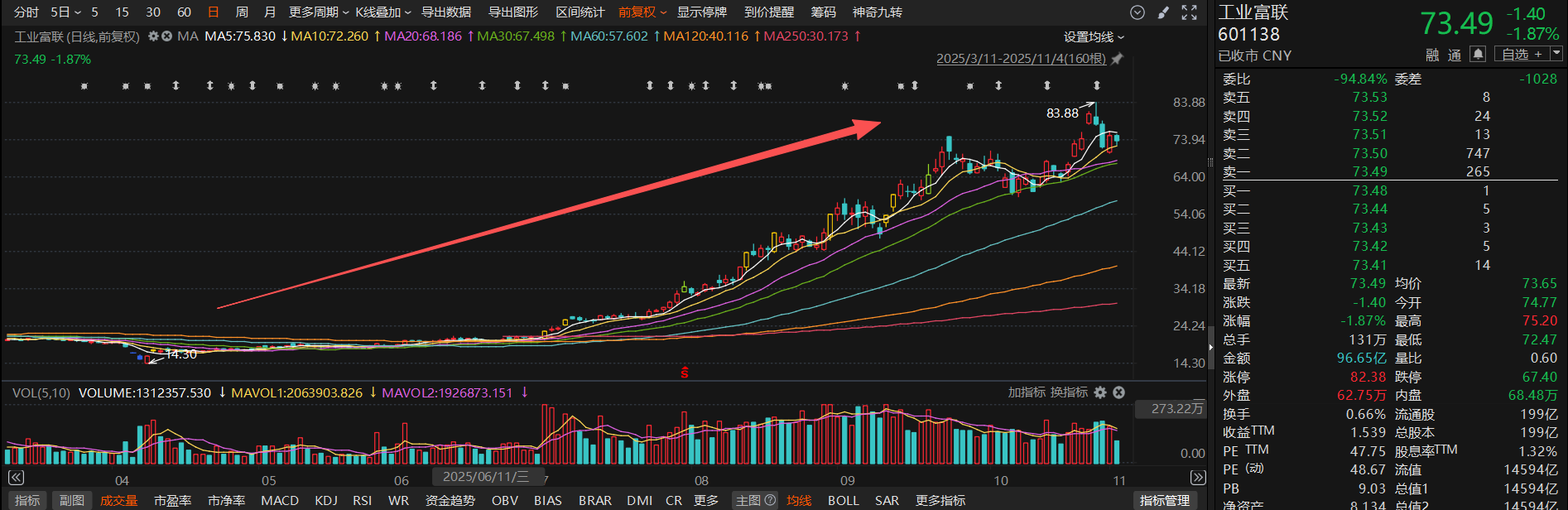Select the MACD indicator tab
1568x510 pixels.
(280, 500)
